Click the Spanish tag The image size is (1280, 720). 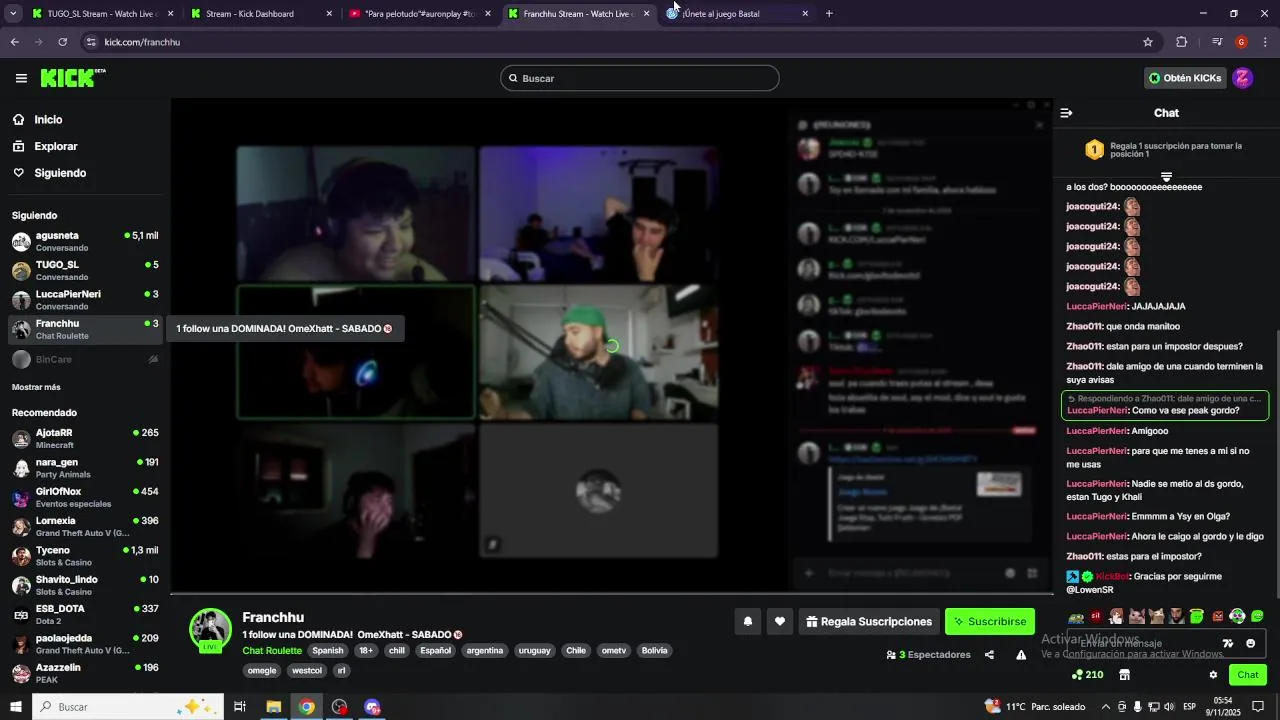(327, 651)
